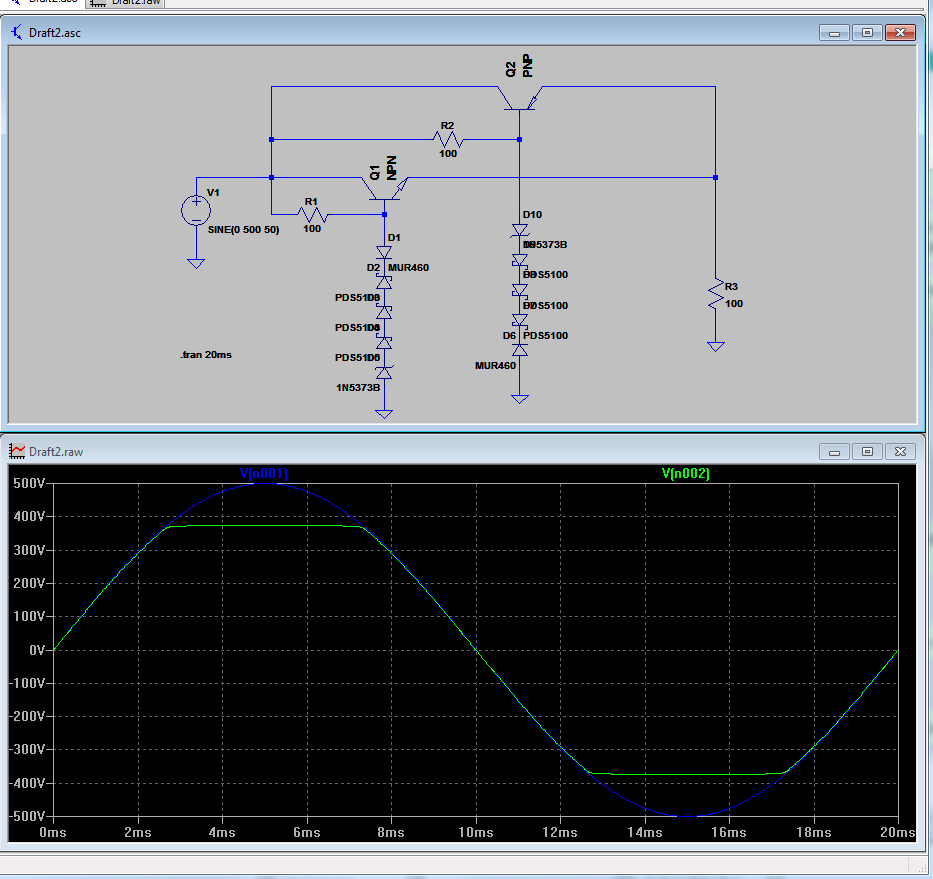Image resolution: width=933 pixels, height=879 pixels.
Task: Select the R3 load resistor symbol
Action: pyautogui.click(x=715, y=293)
